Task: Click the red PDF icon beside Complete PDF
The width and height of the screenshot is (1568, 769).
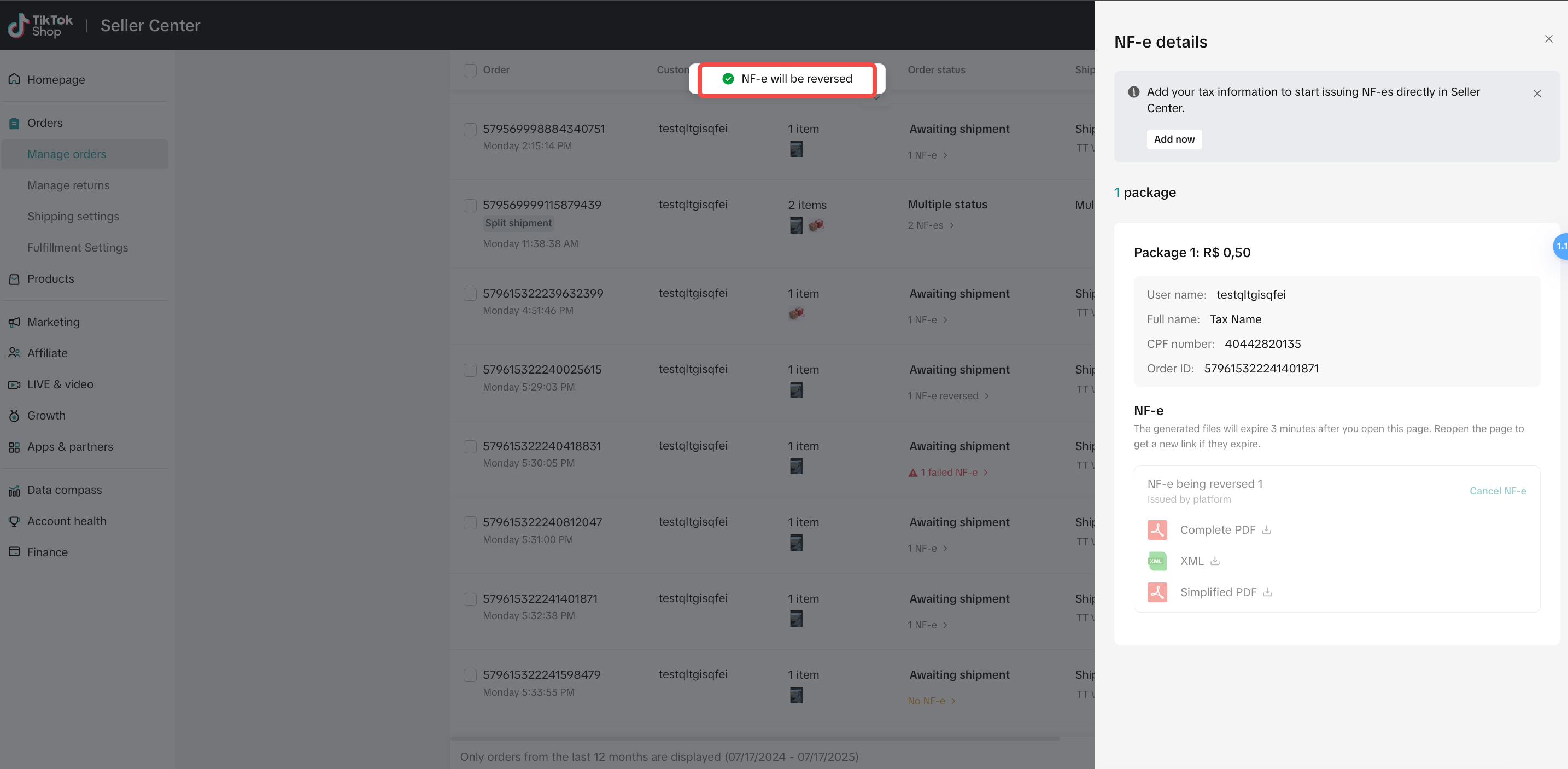Action: point(1157,530)
